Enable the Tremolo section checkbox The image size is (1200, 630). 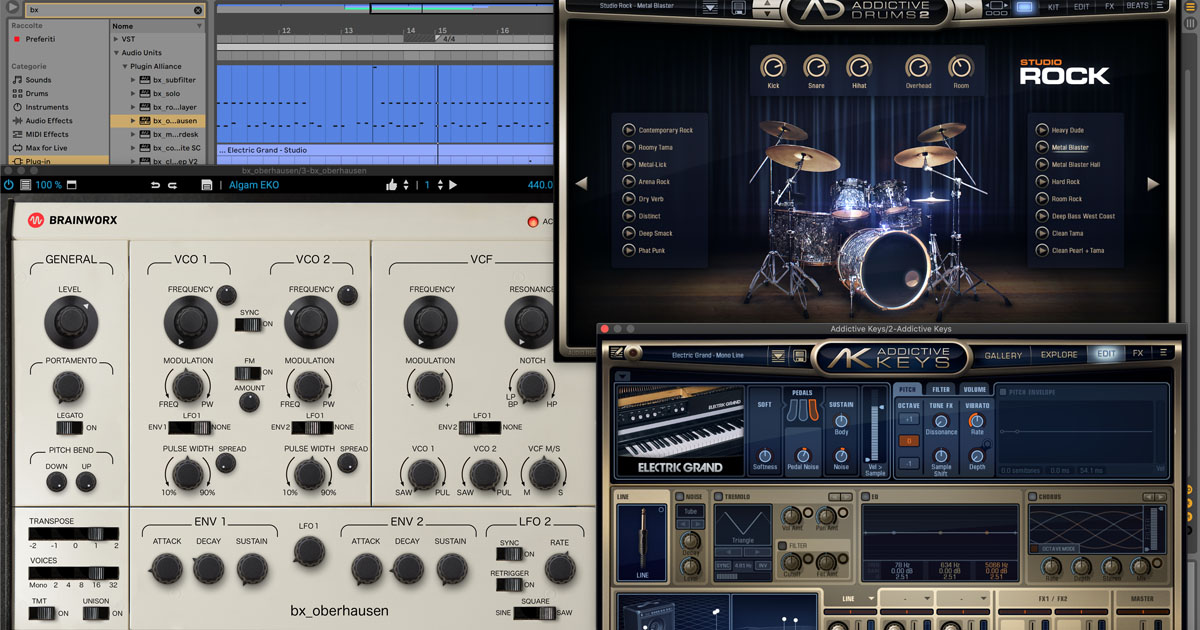click(x=718, y=497)
